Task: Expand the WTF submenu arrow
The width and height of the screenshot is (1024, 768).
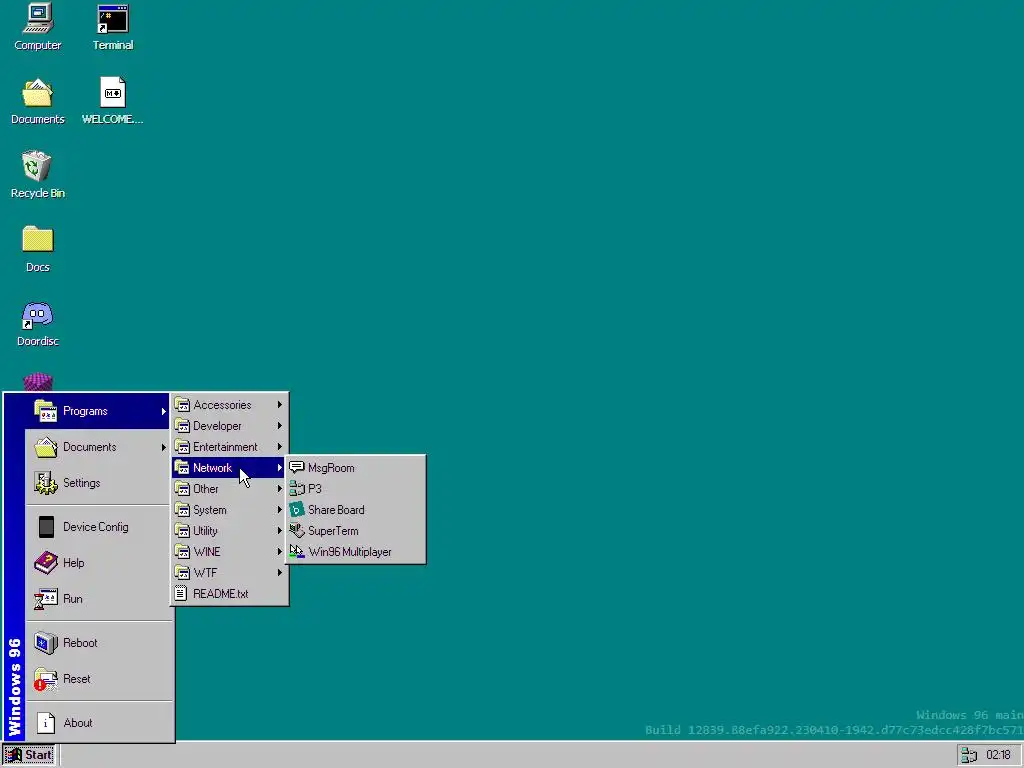Action: point(280,573)
